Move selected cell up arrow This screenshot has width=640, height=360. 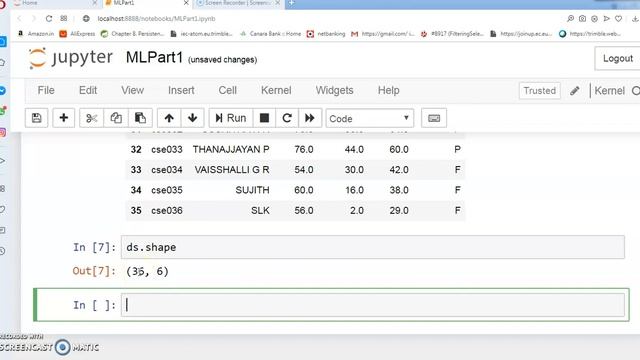click(x=169, y=118)
